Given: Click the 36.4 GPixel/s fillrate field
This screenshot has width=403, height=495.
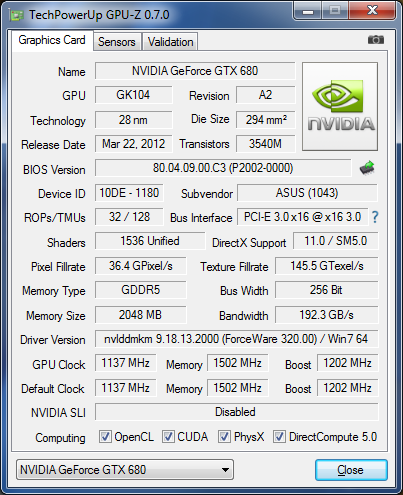Looking at the screenshot, I should tap(140, 266).
